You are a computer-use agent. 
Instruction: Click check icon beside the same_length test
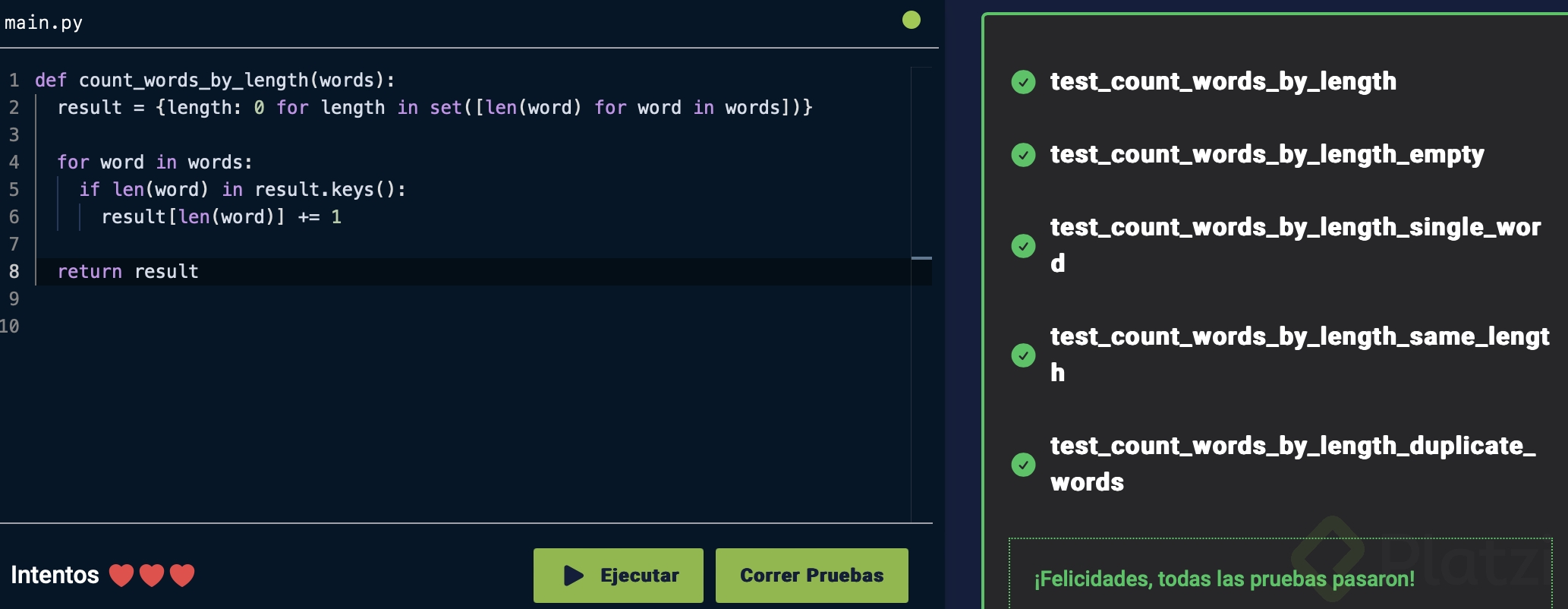click(x=1023, y=355)
